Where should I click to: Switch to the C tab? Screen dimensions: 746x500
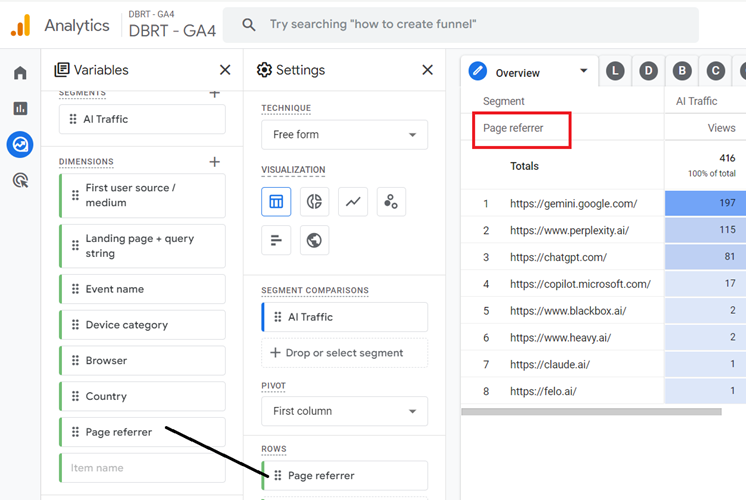716,71
